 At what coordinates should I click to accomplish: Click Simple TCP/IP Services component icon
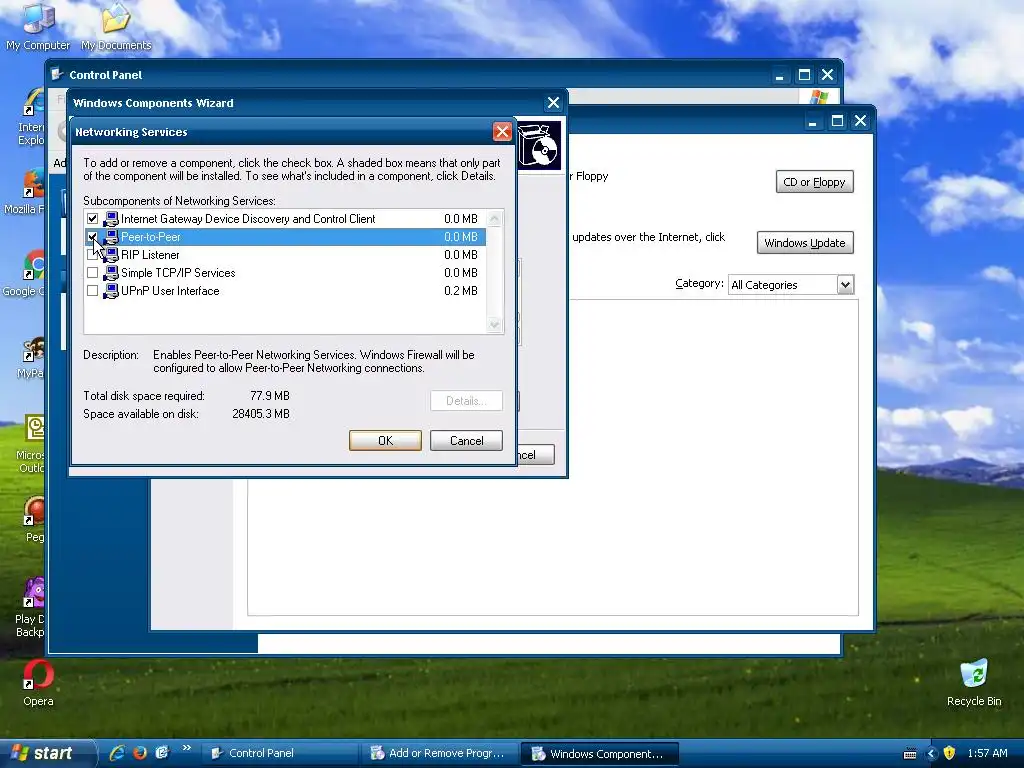[110, 273]
